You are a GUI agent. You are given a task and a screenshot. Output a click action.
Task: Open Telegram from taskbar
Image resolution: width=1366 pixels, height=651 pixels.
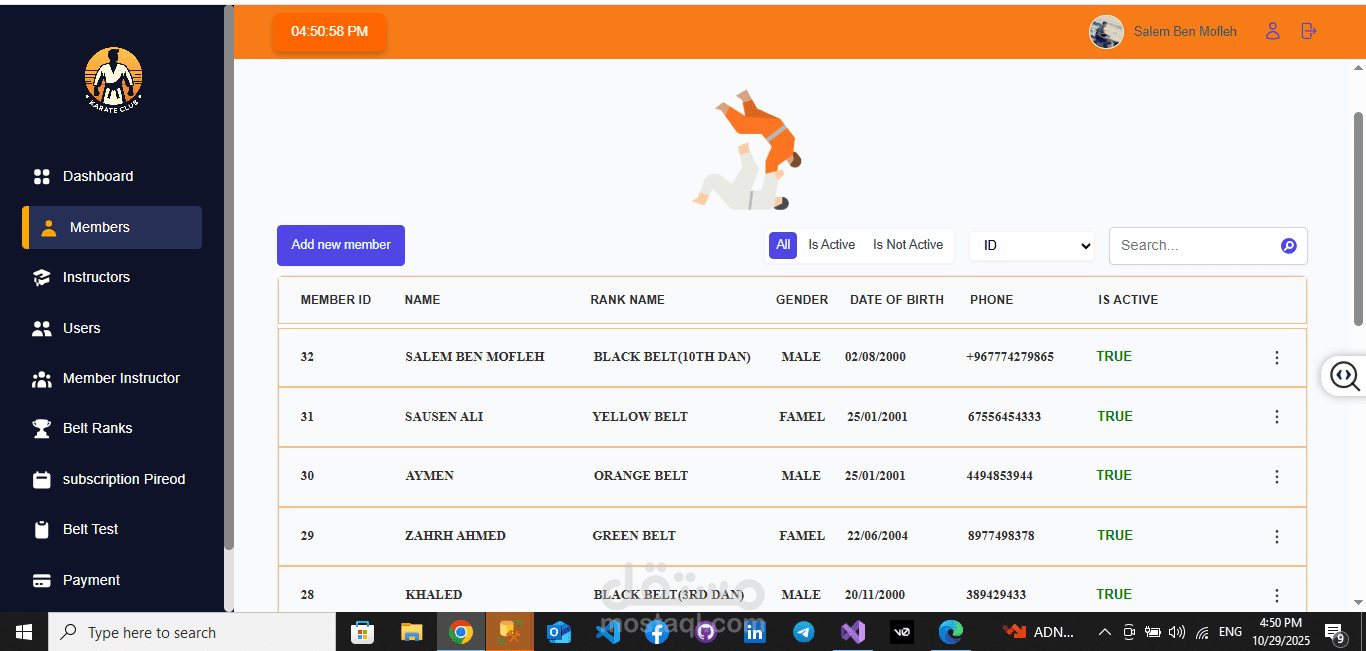[x=804, y=632]
